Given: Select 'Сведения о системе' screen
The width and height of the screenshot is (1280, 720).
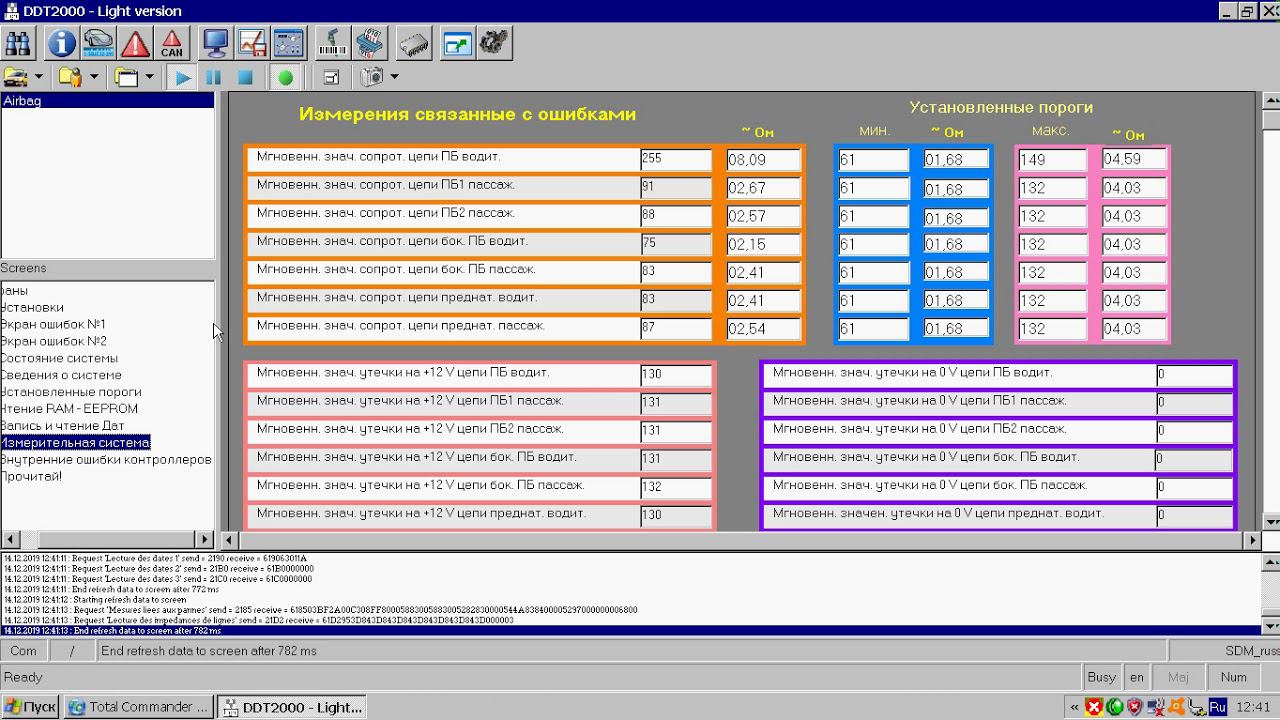Looking at the screenshot, I should tap(62, 375).
